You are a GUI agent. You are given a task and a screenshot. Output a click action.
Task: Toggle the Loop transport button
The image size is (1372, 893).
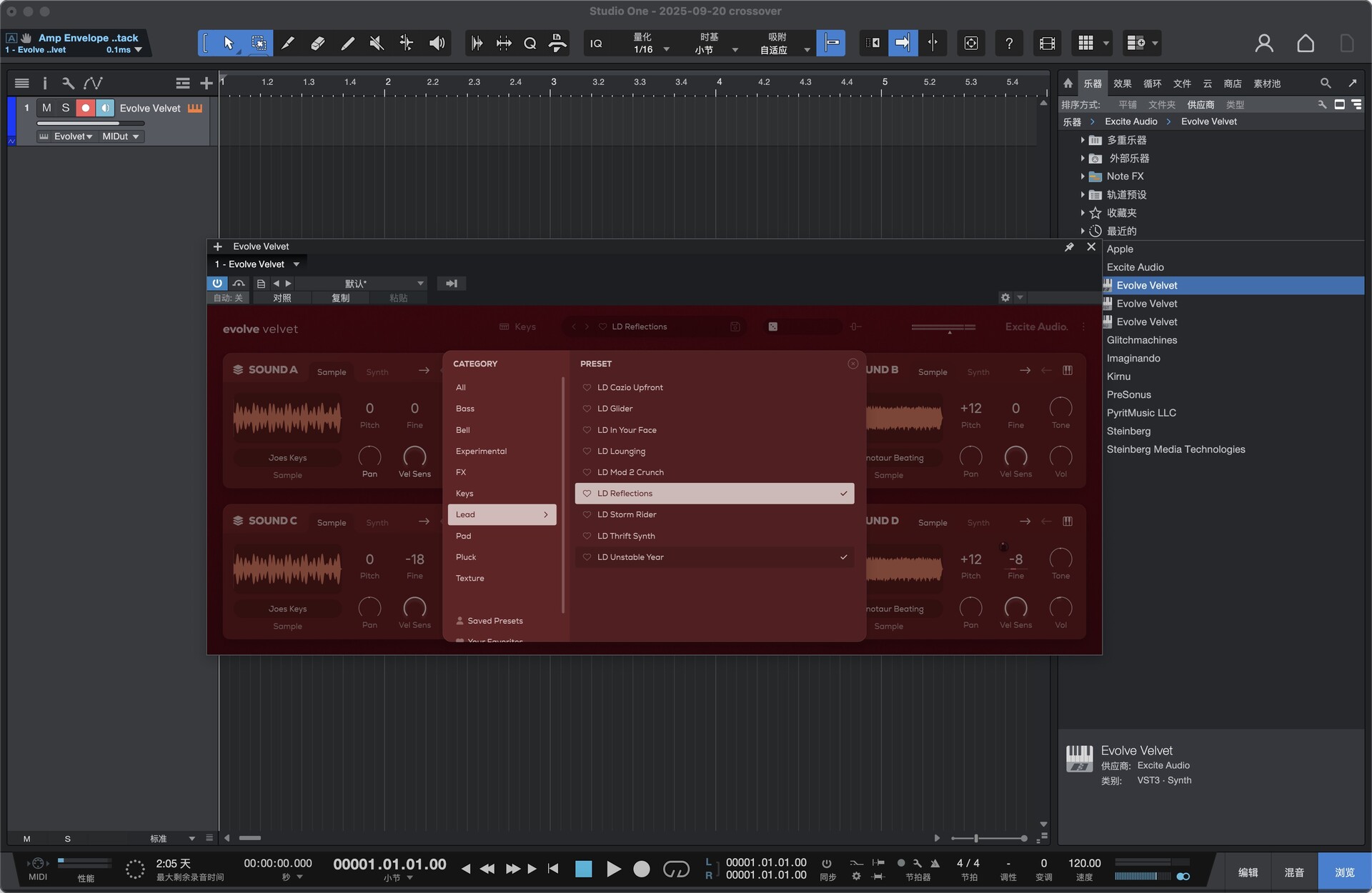coord(676,869)
